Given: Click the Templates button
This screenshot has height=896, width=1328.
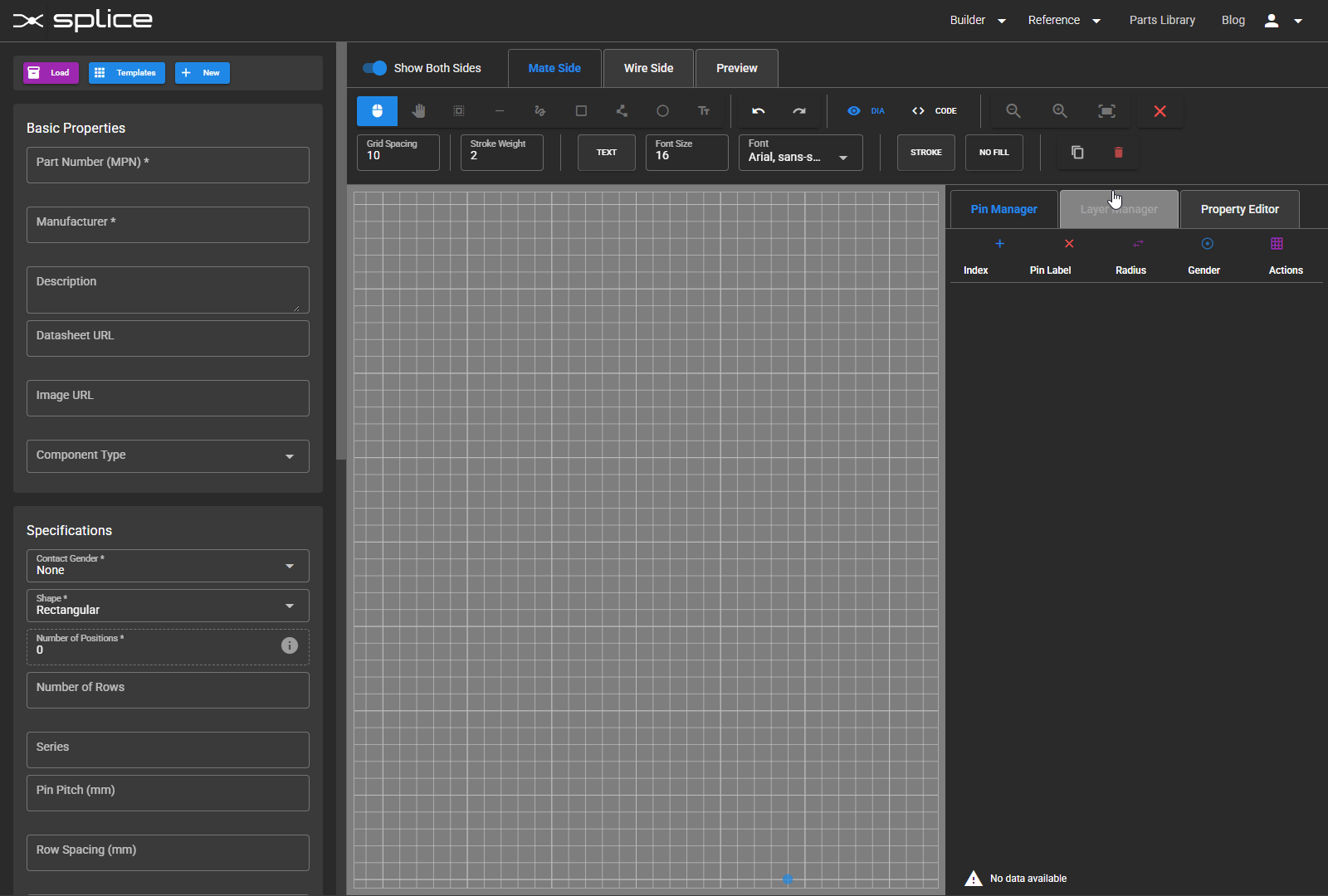Looking at the screenshot, I should click(x=126, y=73).
